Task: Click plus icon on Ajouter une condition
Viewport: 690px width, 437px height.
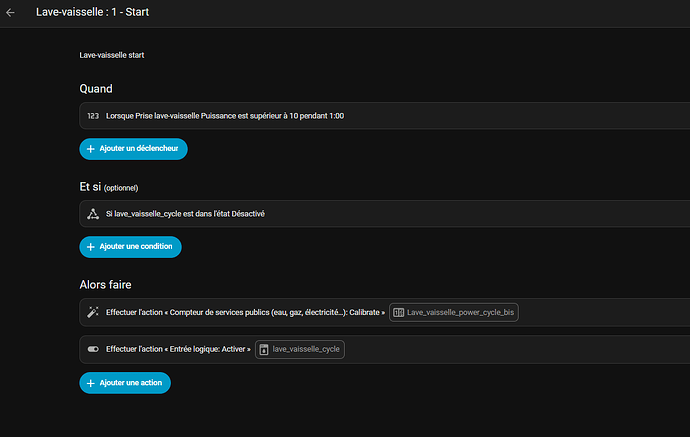Action: pos(91,247)
